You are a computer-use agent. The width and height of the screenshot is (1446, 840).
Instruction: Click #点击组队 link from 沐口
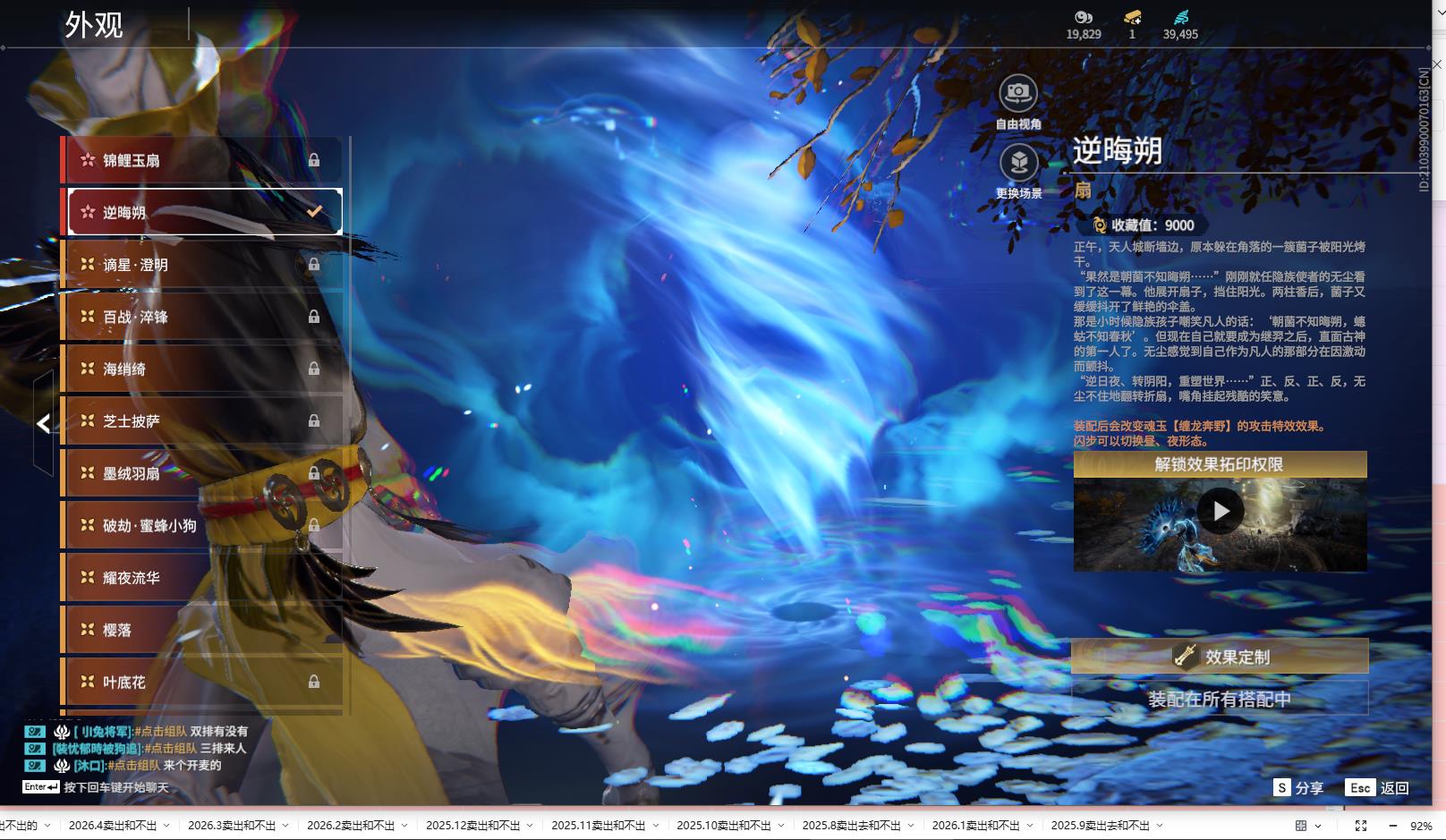click(x=133, y=766)
